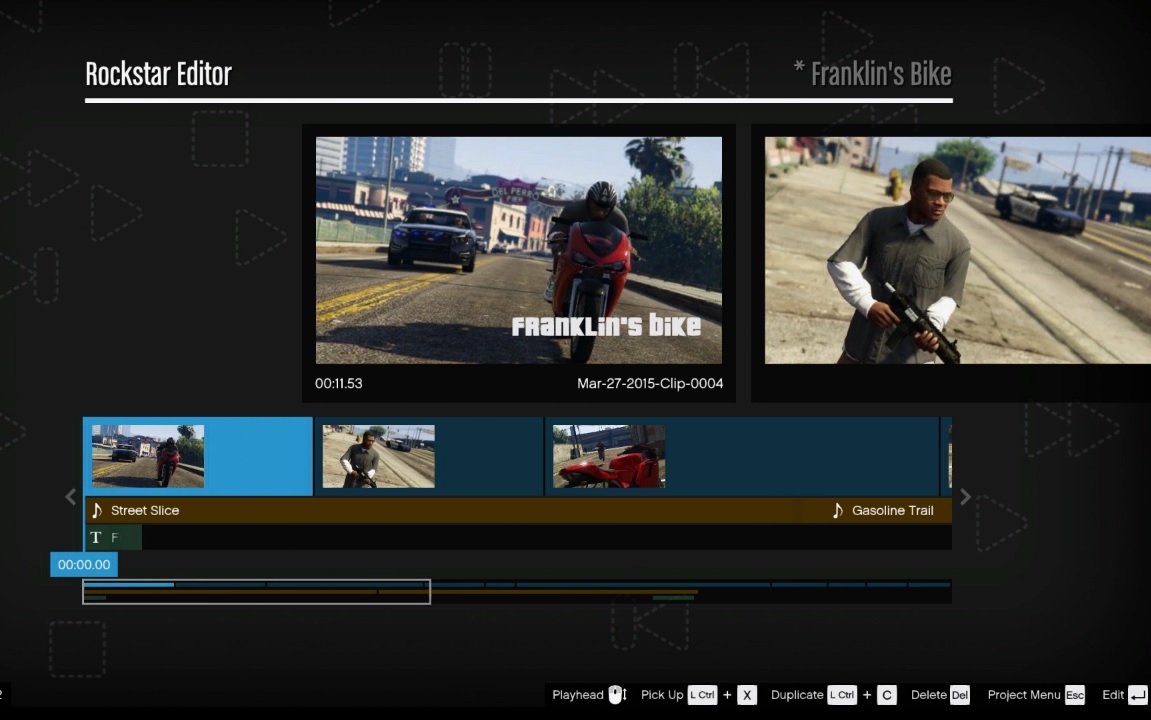Viewport: 1151px width, 720px height.
Task: Click the C key icon for Duplicate
Action: point(886,694)
